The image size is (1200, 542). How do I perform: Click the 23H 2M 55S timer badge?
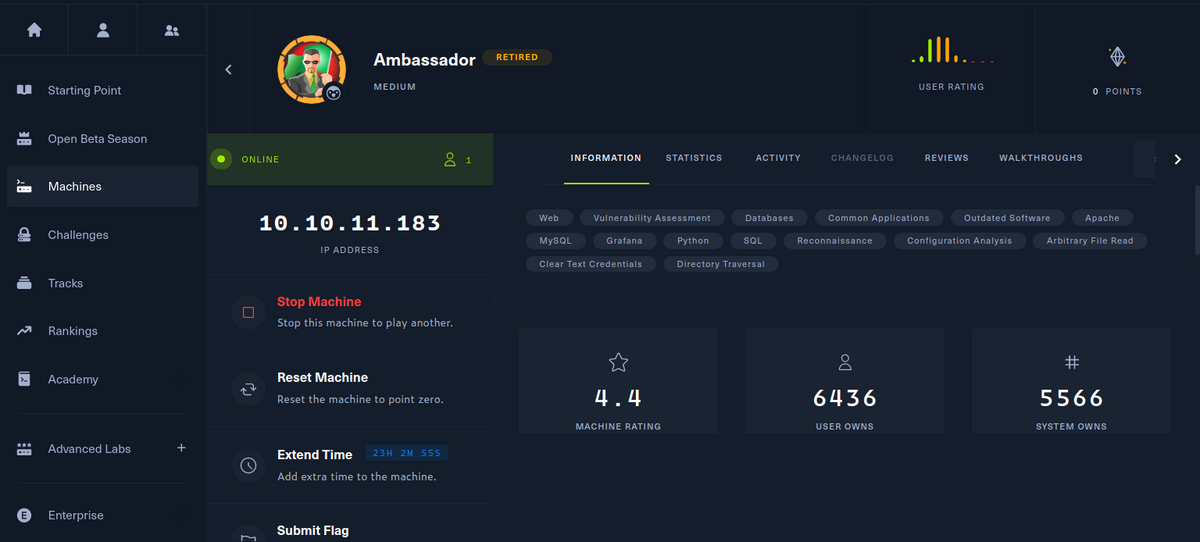tap(406, 453)
